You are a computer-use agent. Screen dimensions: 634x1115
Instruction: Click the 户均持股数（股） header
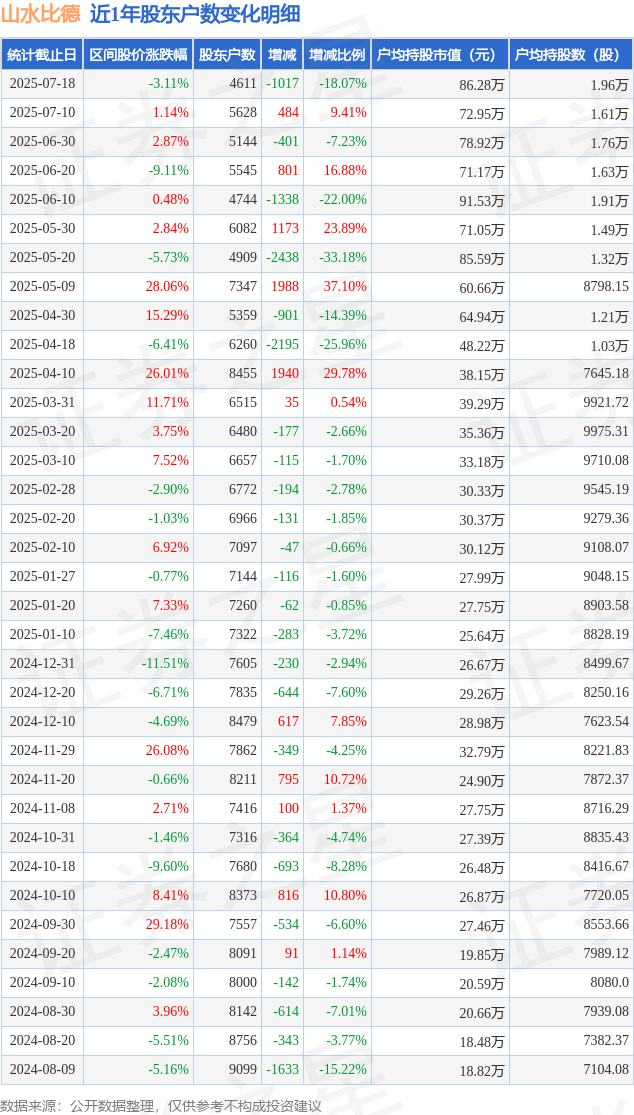(x=571, y=54)
